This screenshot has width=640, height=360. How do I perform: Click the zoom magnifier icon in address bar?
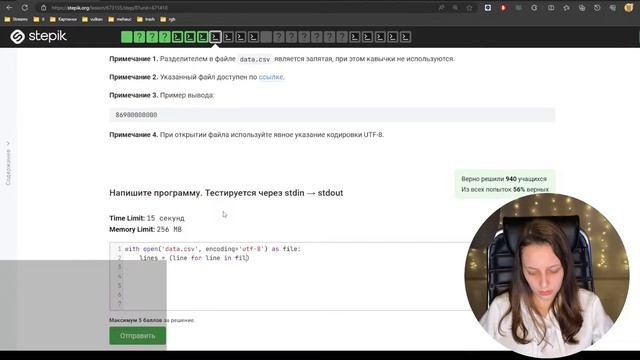coord(455,7)
